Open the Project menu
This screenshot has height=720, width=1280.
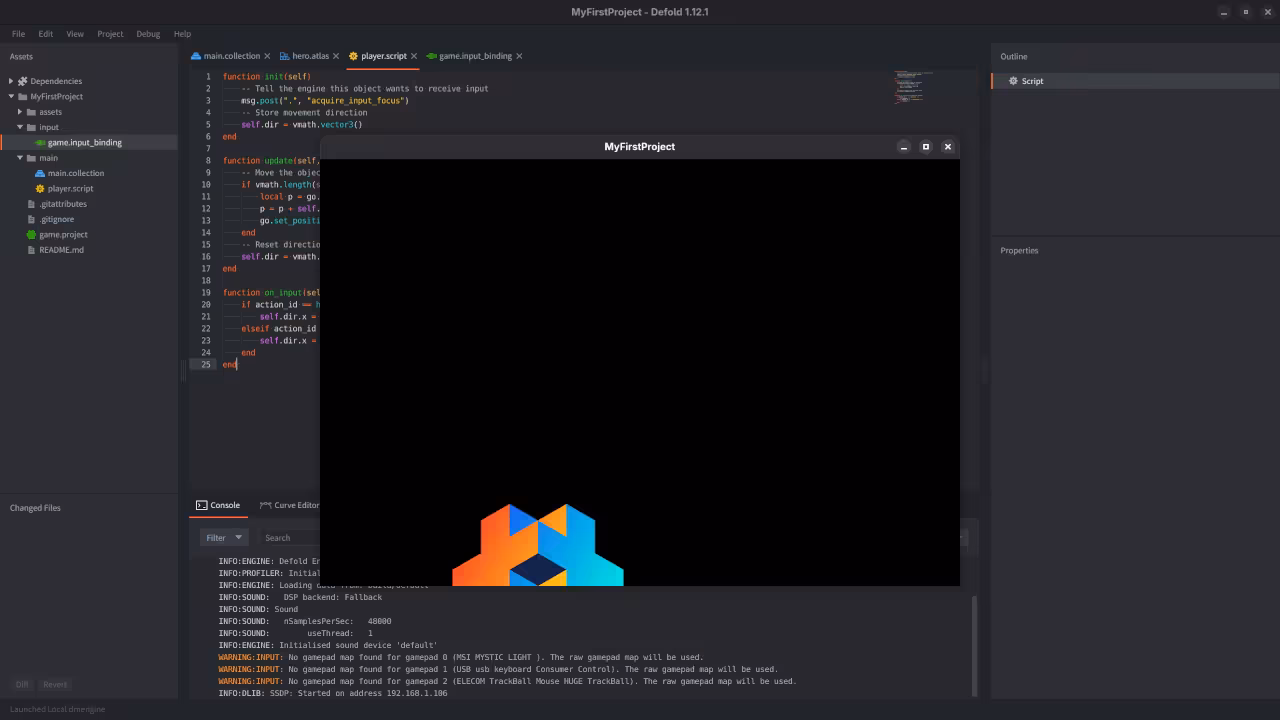[x=110, y=33]
